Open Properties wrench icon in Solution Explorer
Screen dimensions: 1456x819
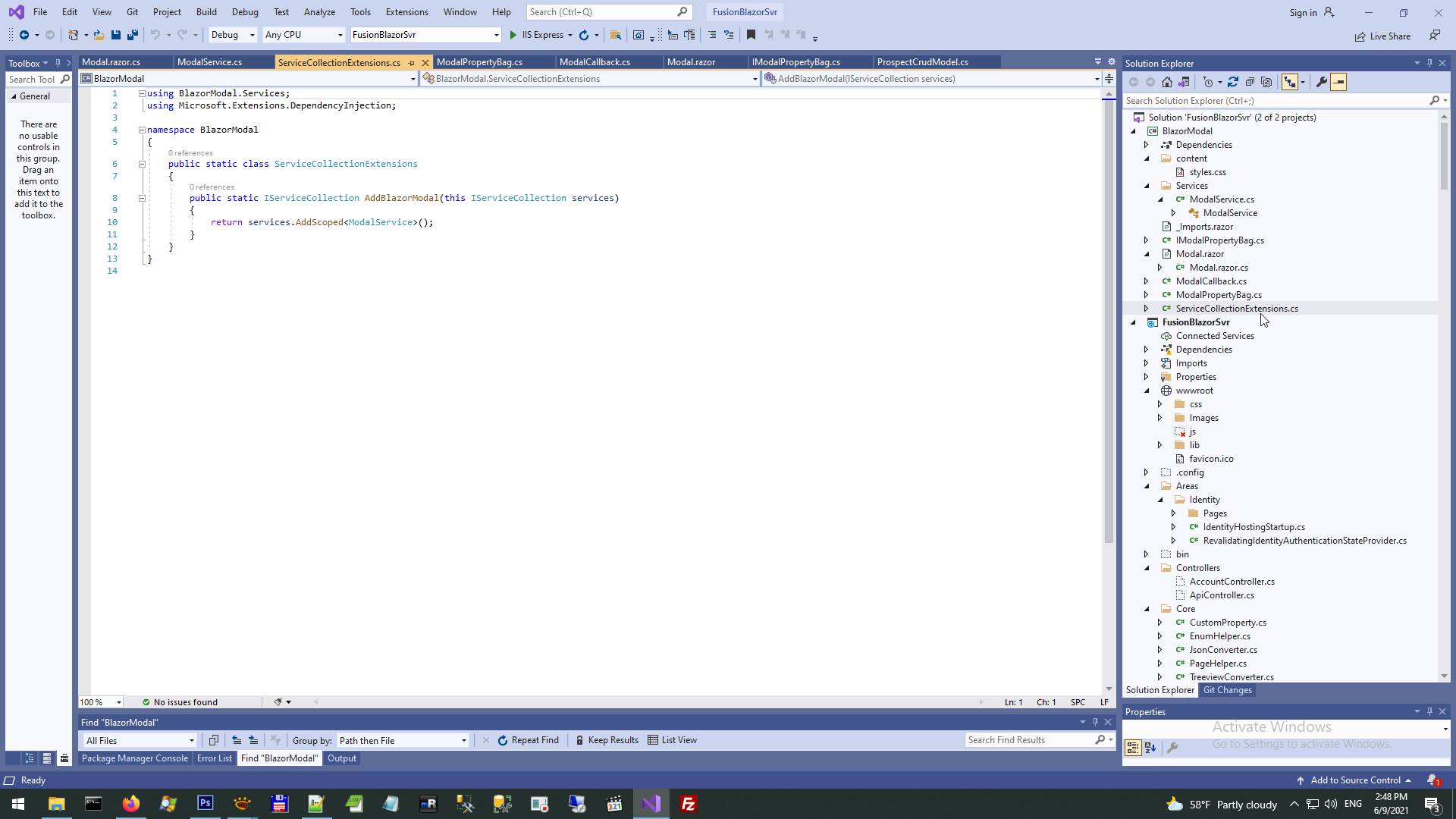pyautogui.click(x=1322, y=82)
